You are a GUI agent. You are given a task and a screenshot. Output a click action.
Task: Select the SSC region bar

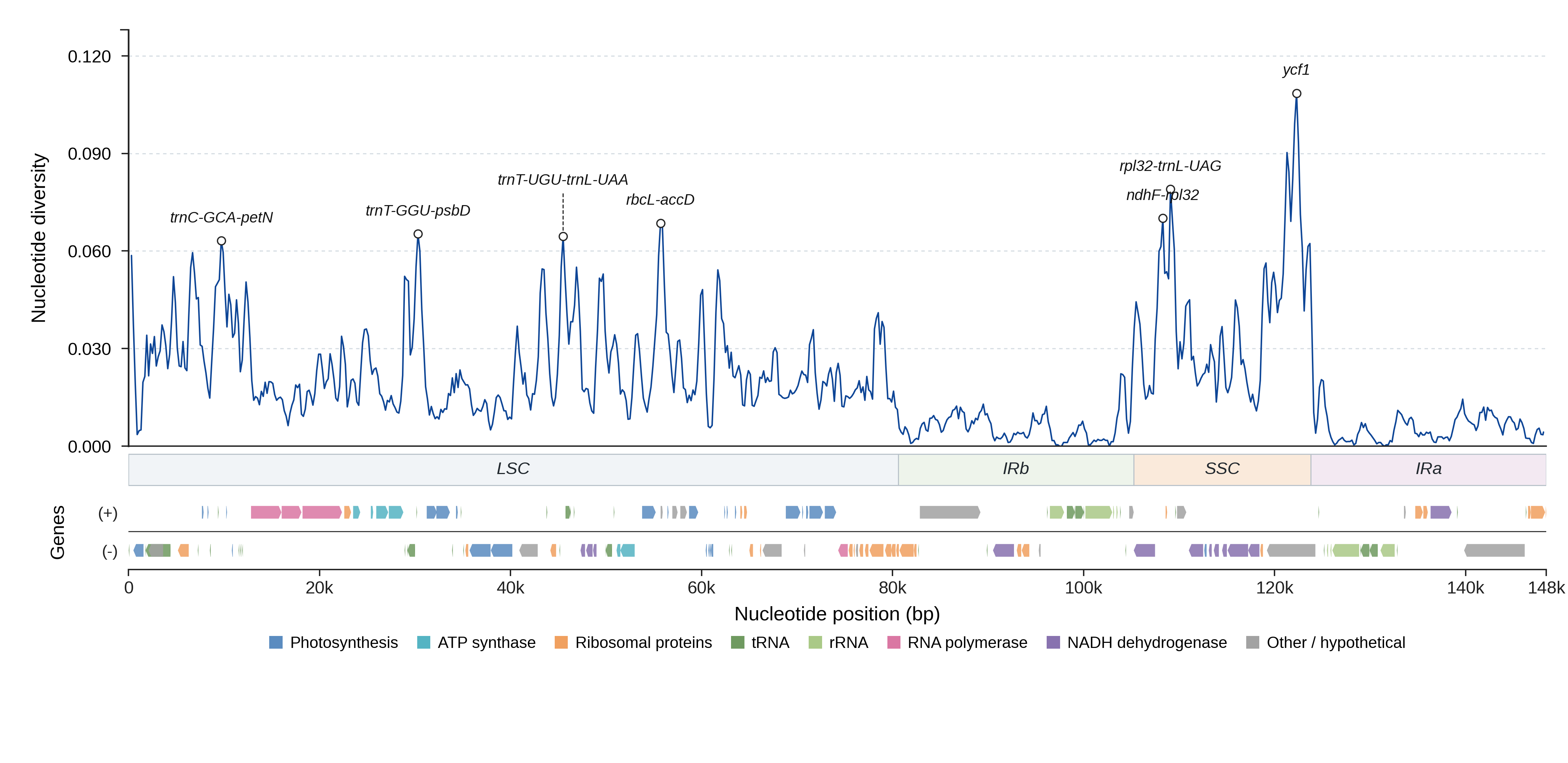tap(1222, 469)
